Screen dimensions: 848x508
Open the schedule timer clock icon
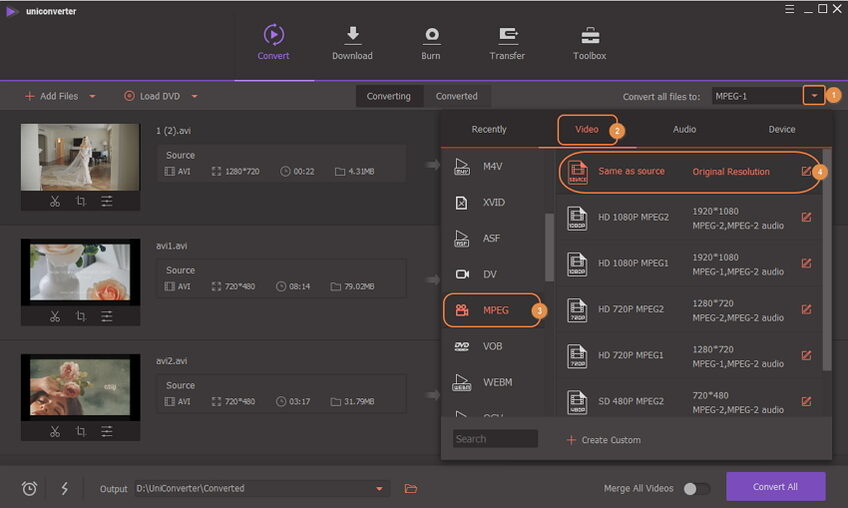[29, 489]
